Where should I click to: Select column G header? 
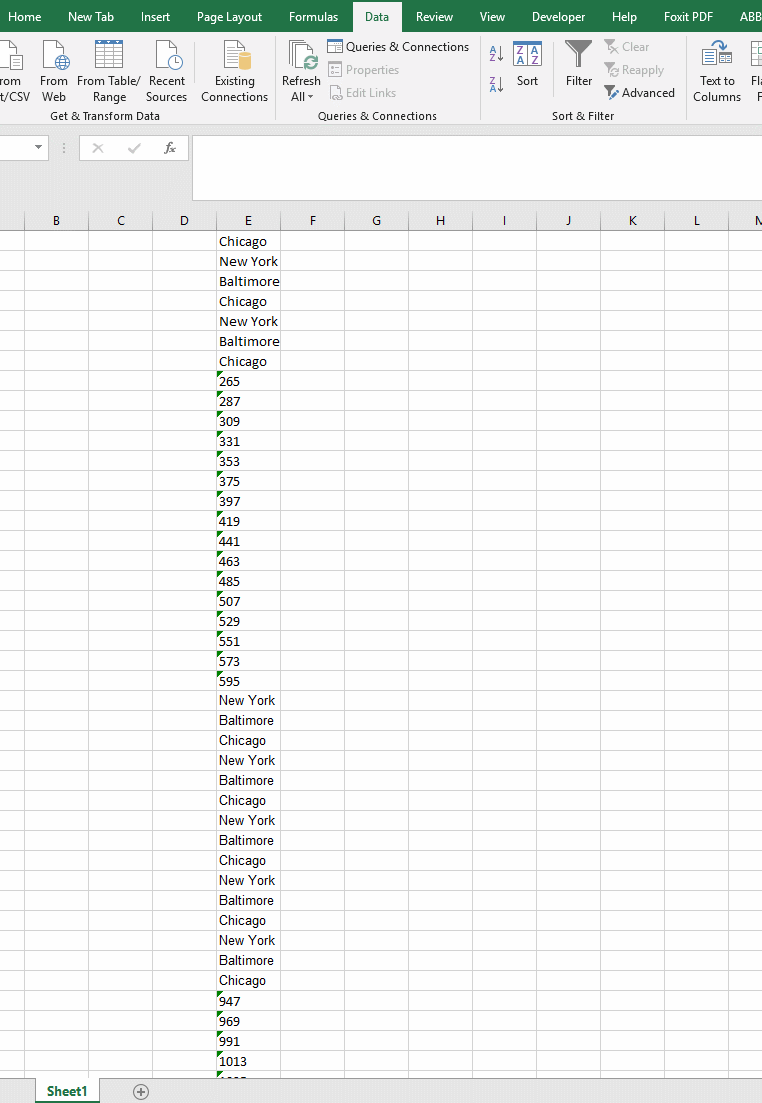pyautogui.click(x=376, y=221)
